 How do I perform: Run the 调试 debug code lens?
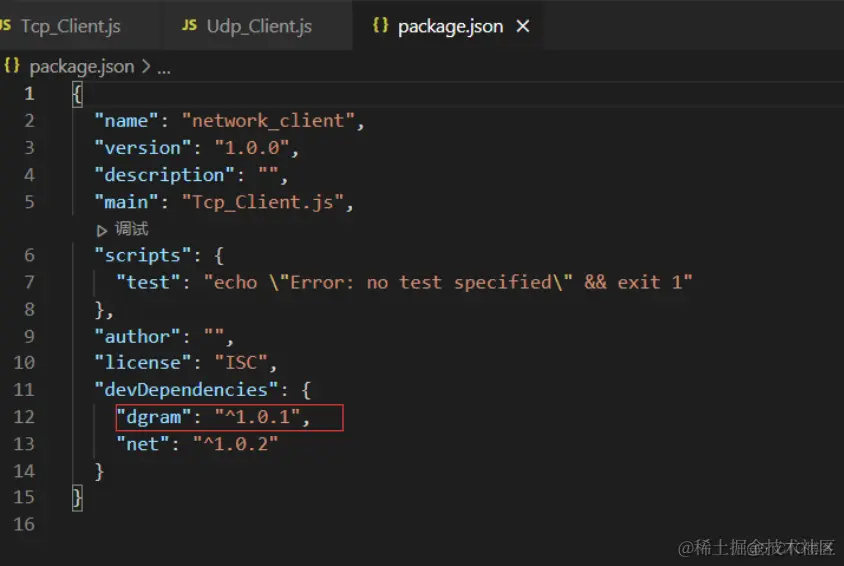(x=131, y=229)
